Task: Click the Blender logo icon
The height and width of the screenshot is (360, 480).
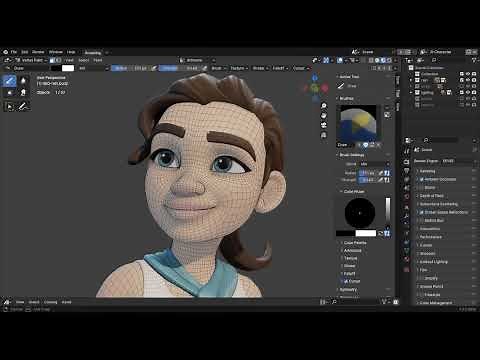Action: coord(5,52)
